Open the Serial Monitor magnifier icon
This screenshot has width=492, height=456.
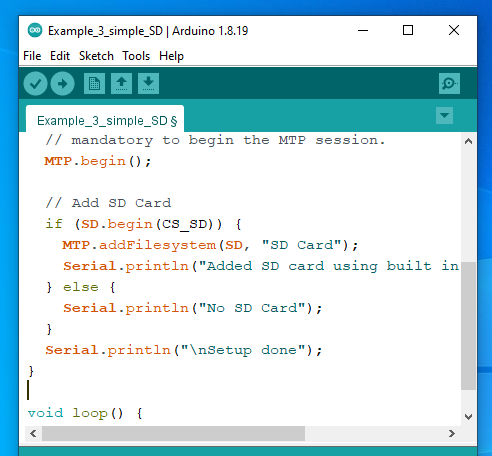(449, 83)
